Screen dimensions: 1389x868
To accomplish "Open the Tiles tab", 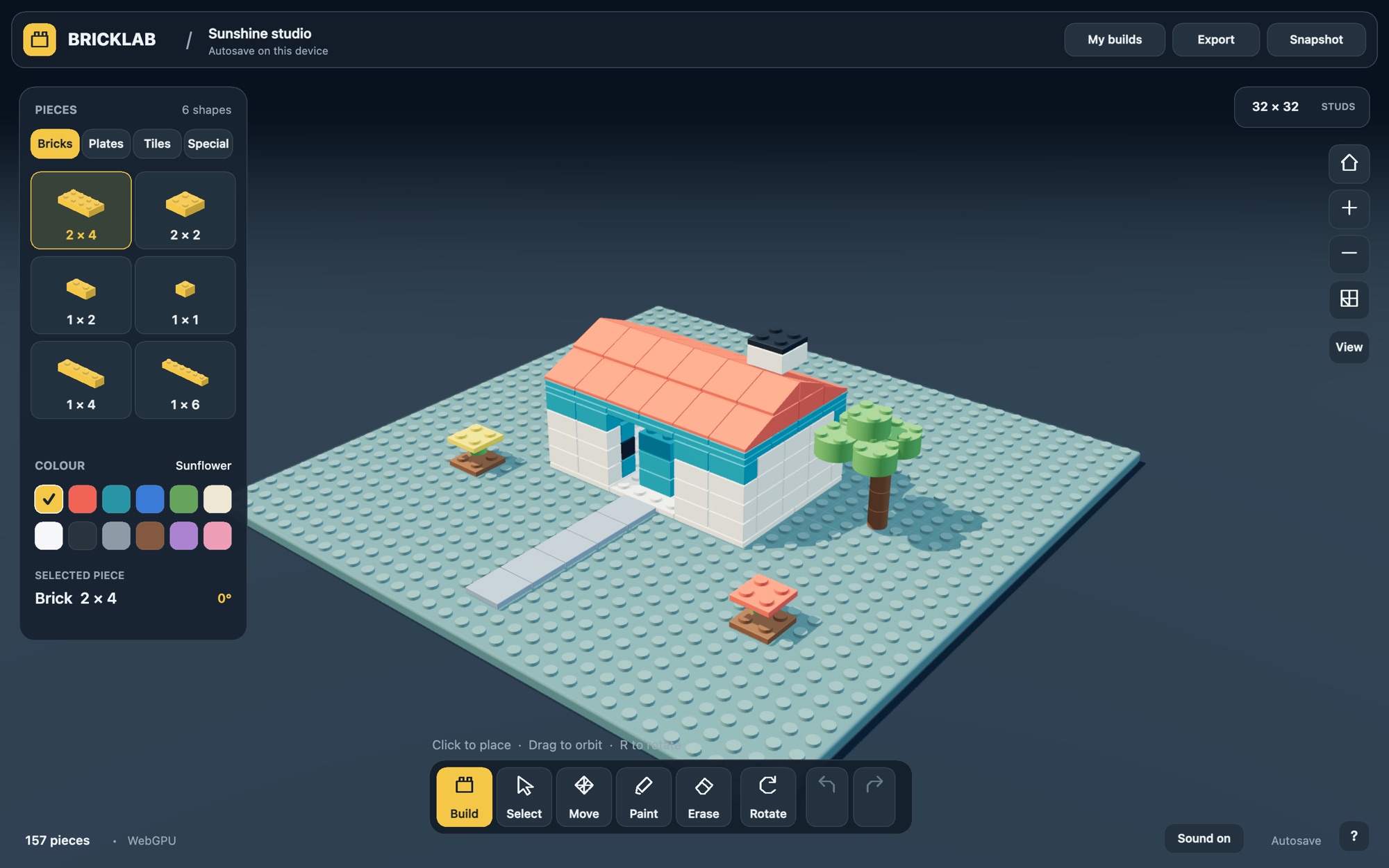I will pos(157,144).
